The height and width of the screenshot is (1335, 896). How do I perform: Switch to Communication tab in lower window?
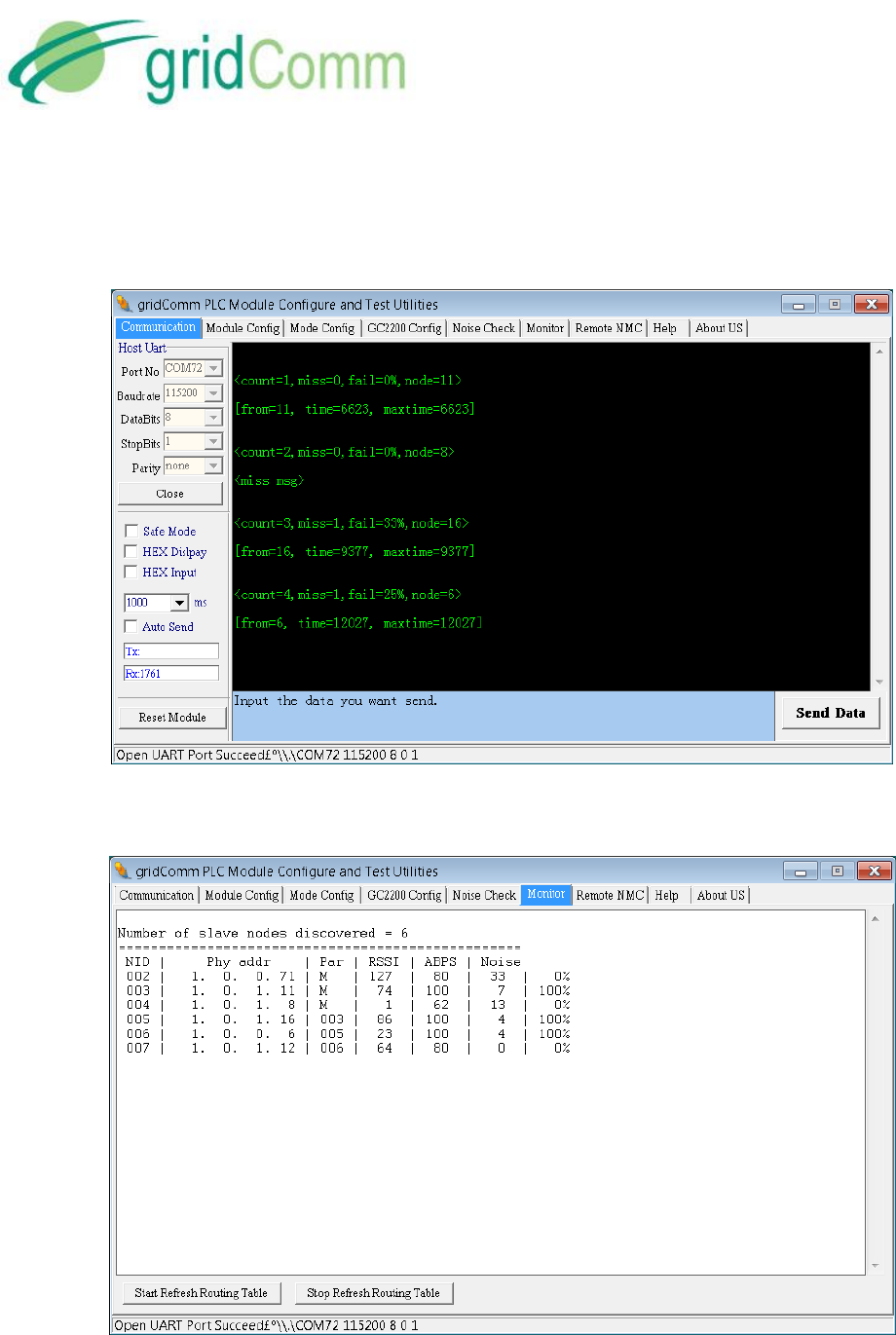coord(157,895)
